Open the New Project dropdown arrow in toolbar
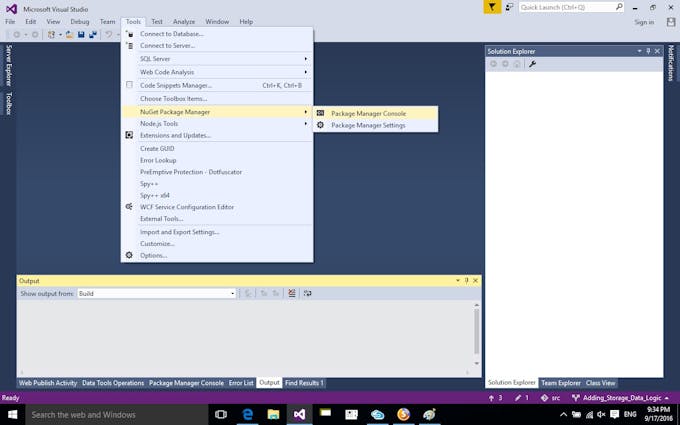The width and height of the screenshot is (680, 425). pyautogui.click(x=60, y=35)
